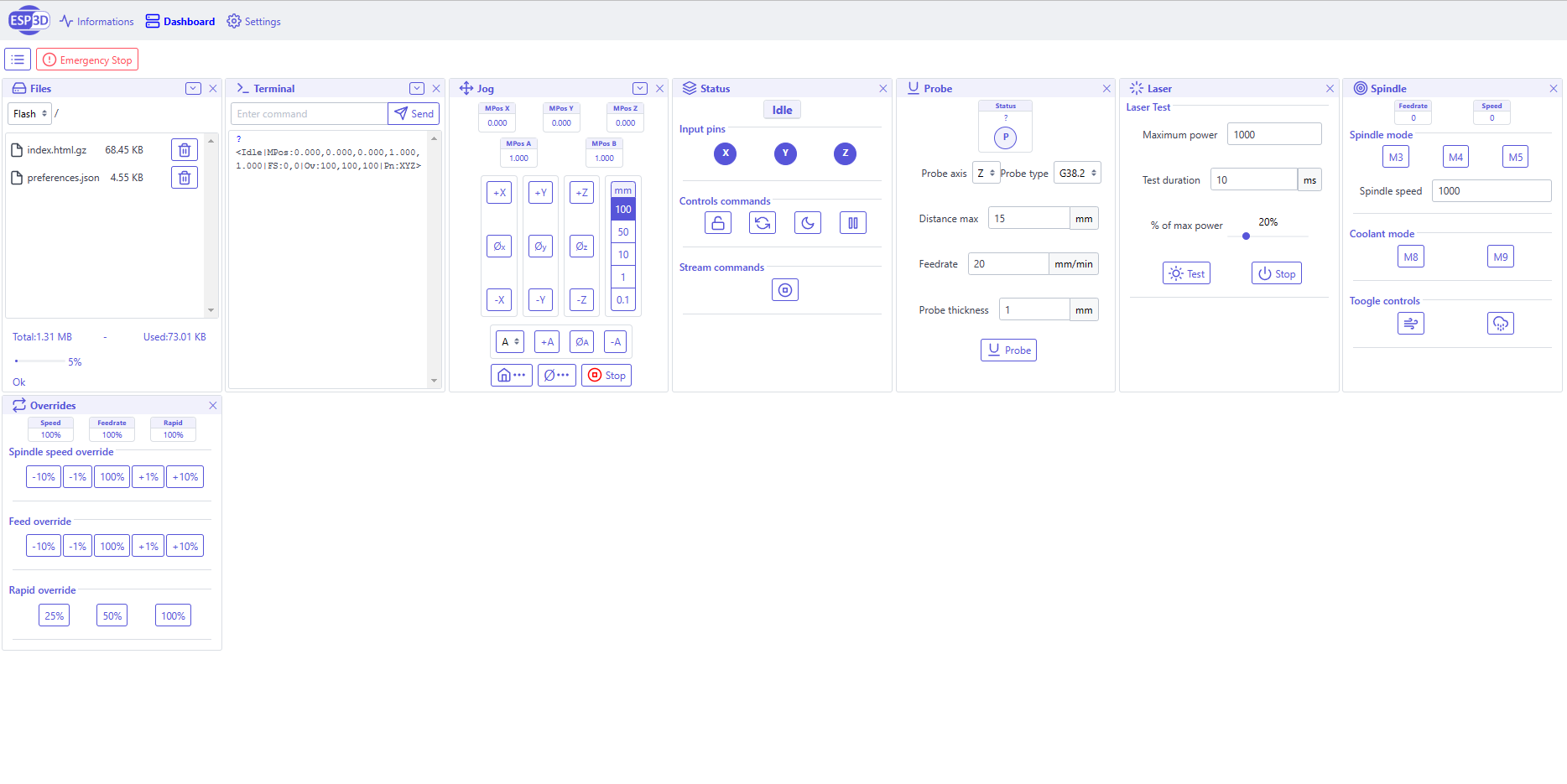The height and width of the screenshot is (784, 1567).
Task: Adjust the % of max power slider
Action: click(1246, 236)
